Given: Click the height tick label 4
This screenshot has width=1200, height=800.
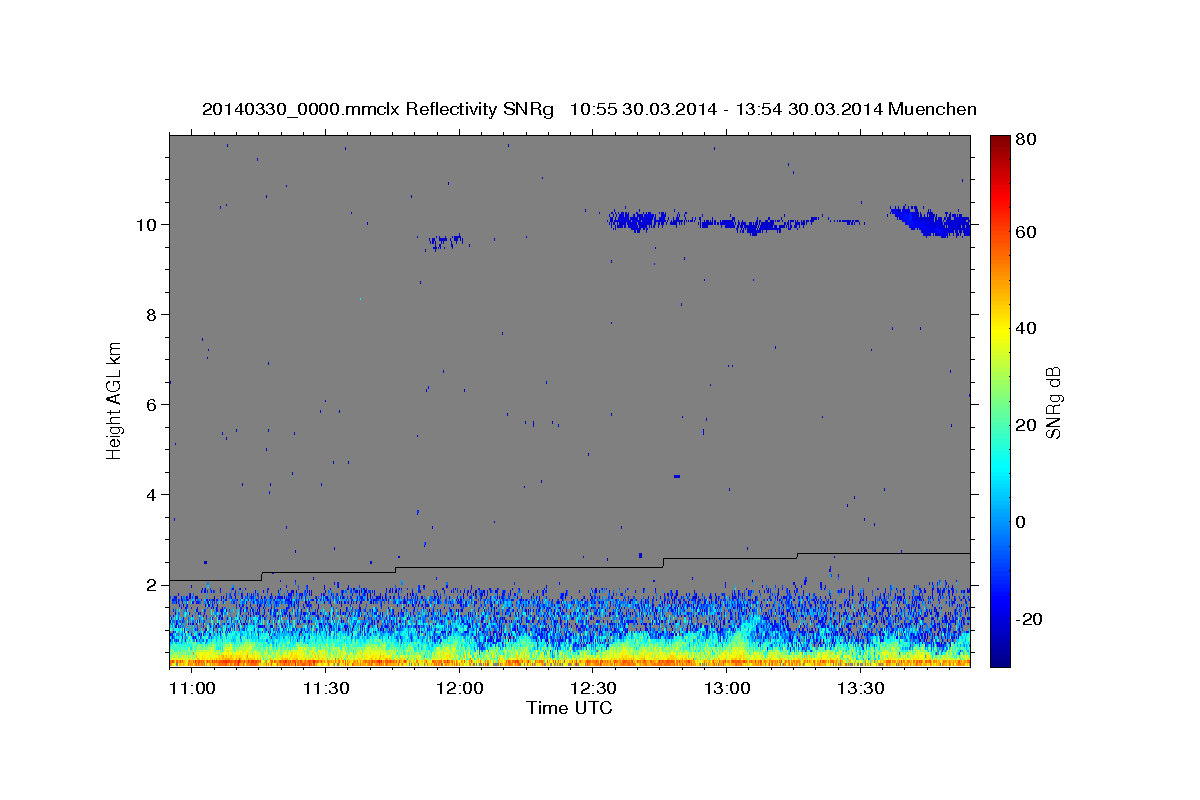Looking at the screenshot, I should 151,495.
